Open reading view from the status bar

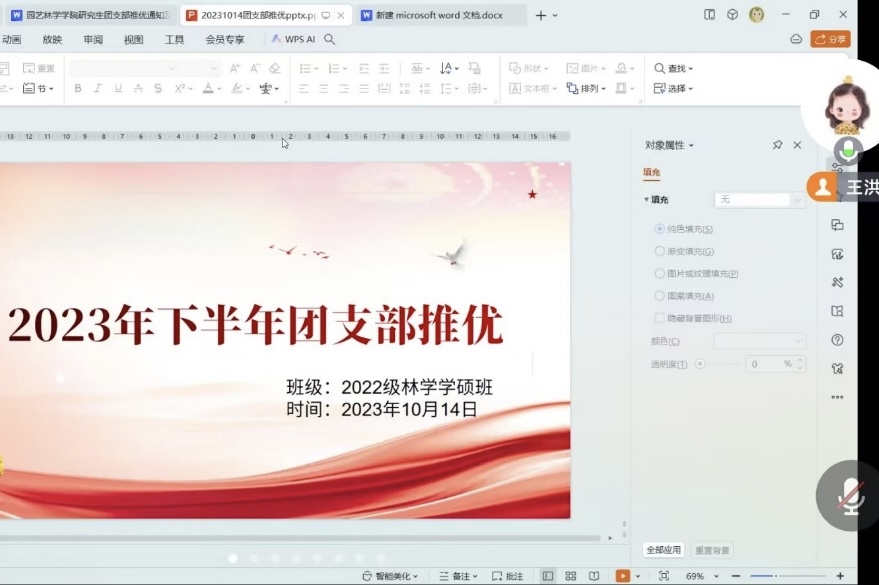(593, 576)
